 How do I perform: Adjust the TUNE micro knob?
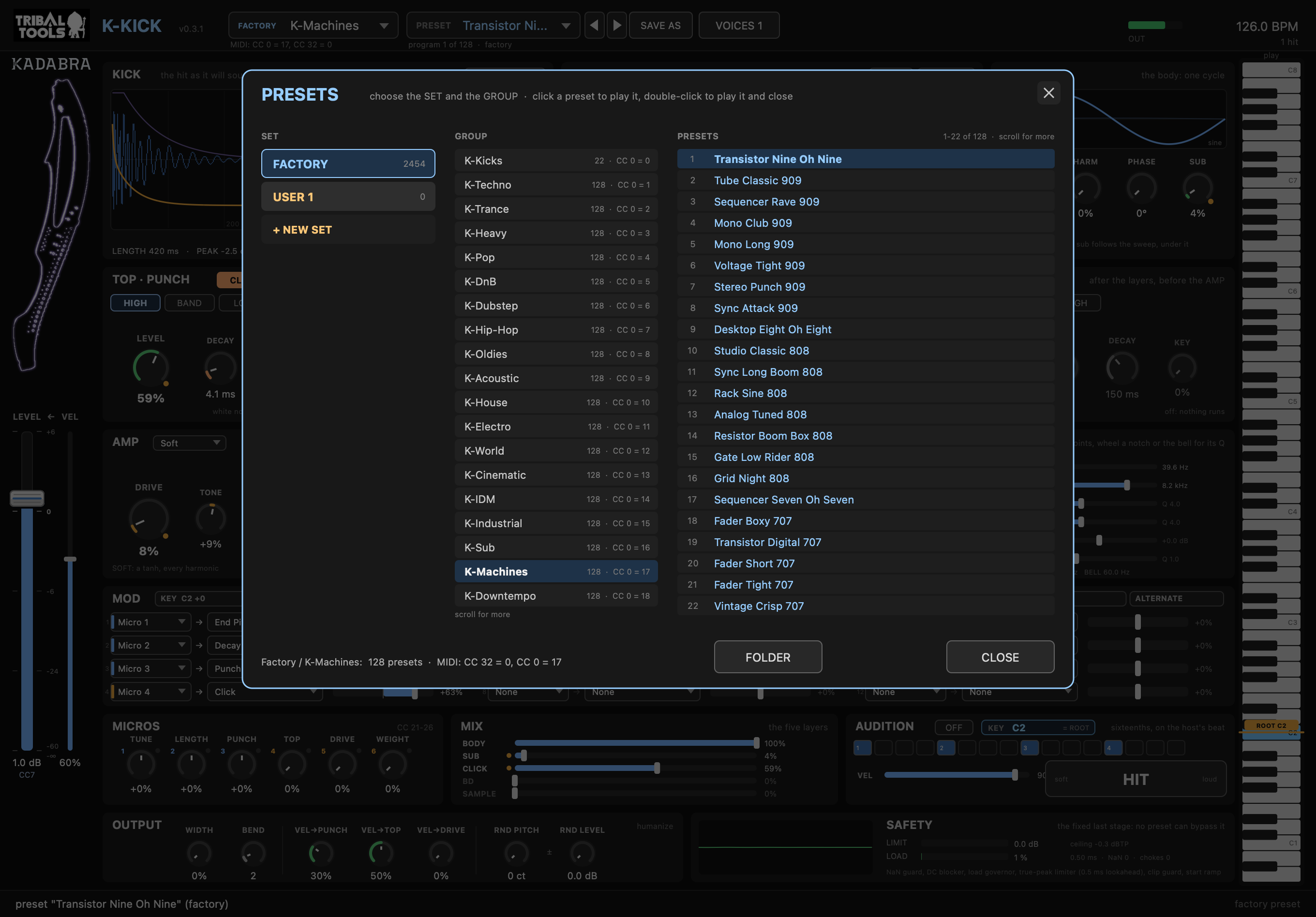tap(141, 764)
